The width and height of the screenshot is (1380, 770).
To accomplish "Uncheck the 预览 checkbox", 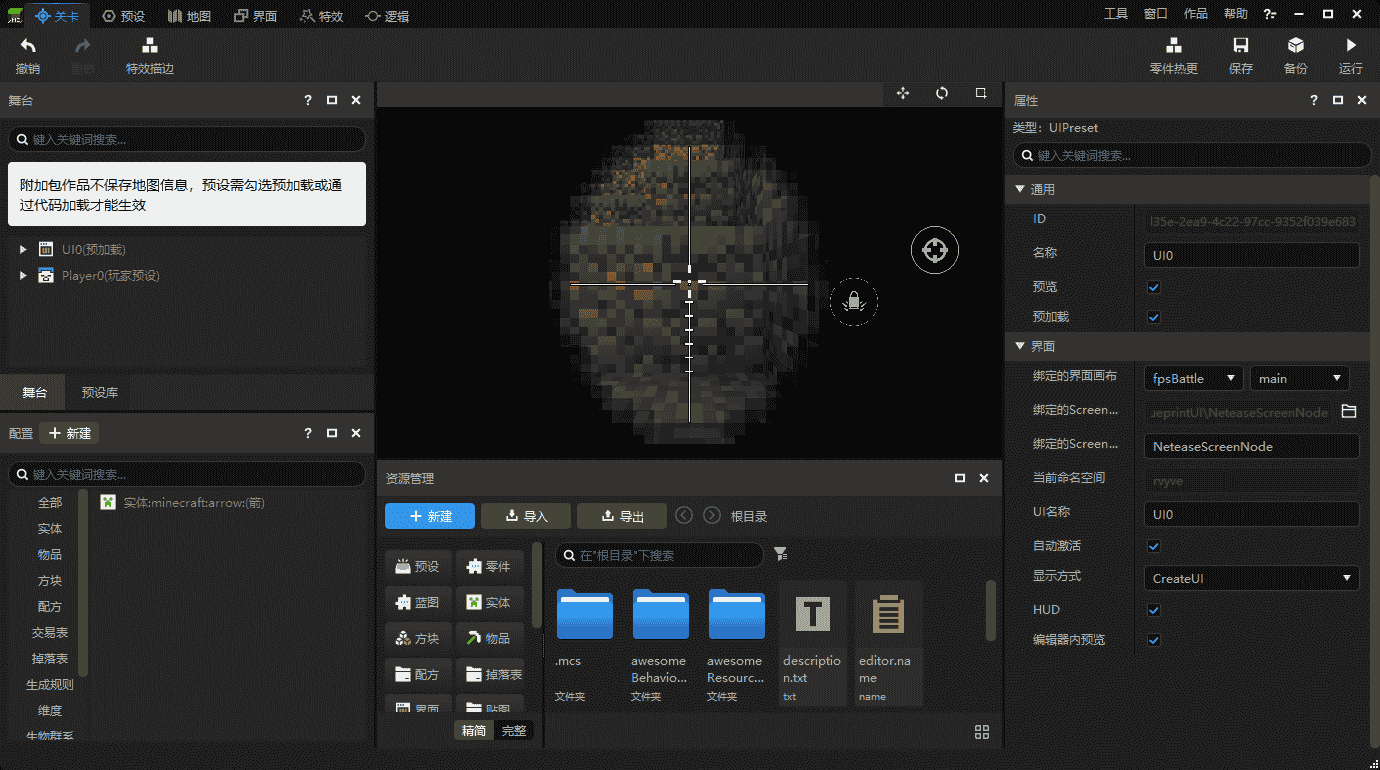I will click(1153, 287).
